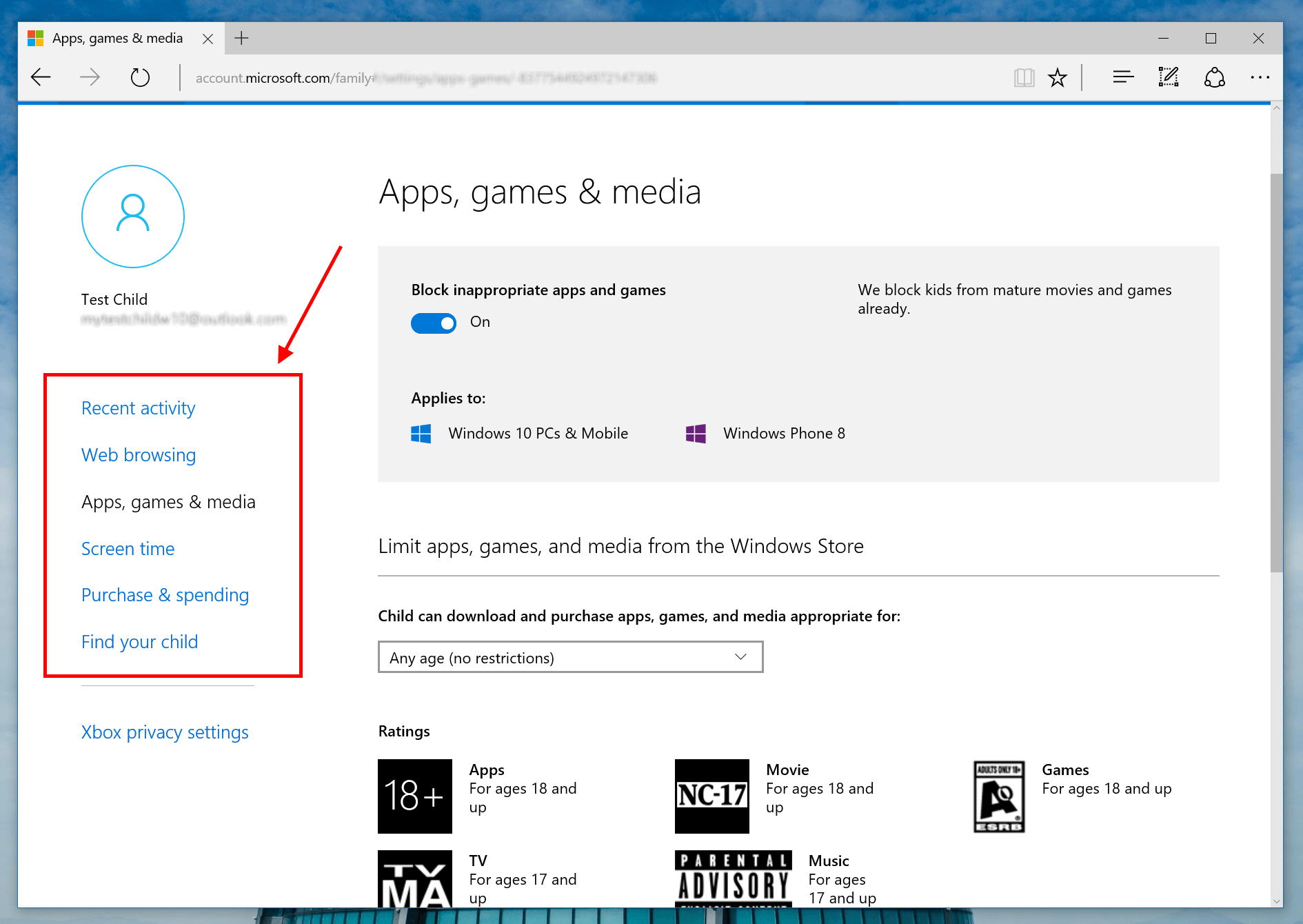Minimize the Edge browser window
This screenshot has height=924, width=1303.
1164,39
